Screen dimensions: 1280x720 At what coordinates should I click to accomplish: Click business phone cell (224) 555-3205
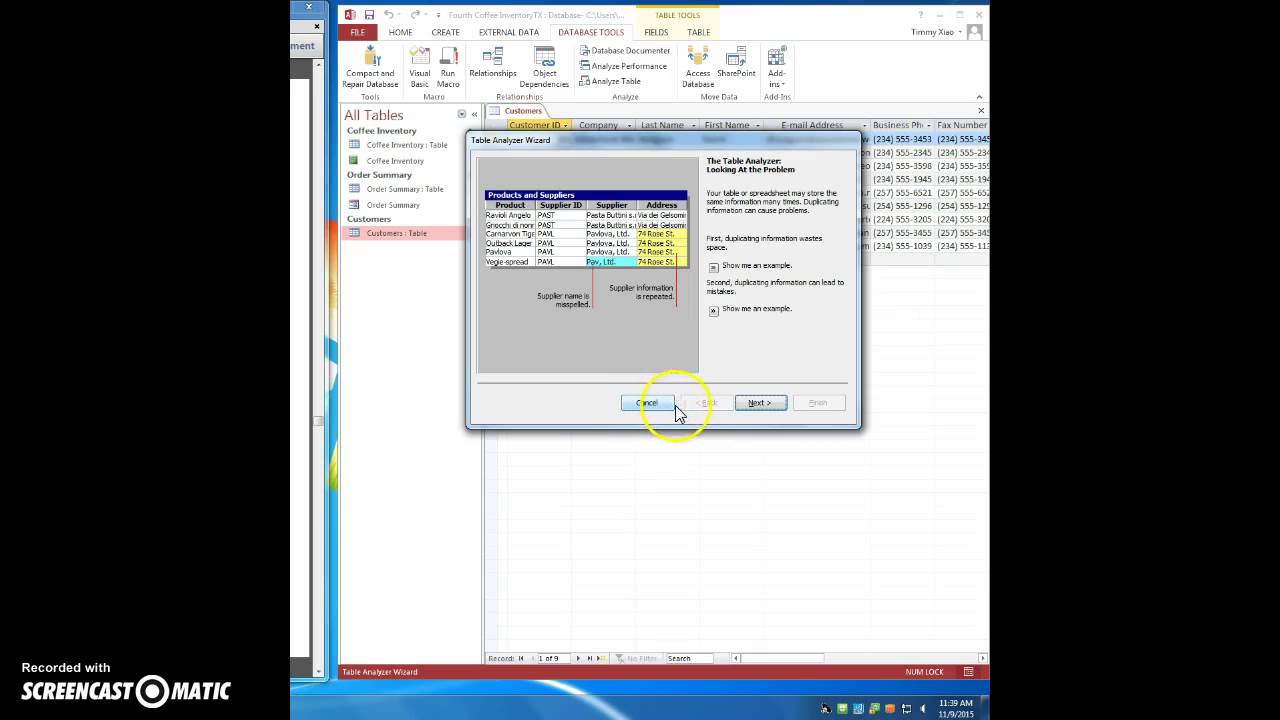(x=902, y=219)
